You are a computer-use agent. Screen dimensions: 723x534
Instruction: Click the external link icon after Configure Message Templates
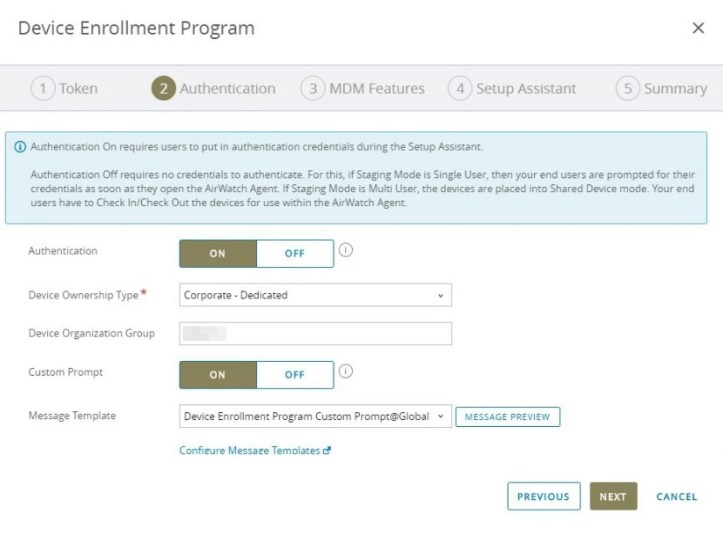click(327, 451)
